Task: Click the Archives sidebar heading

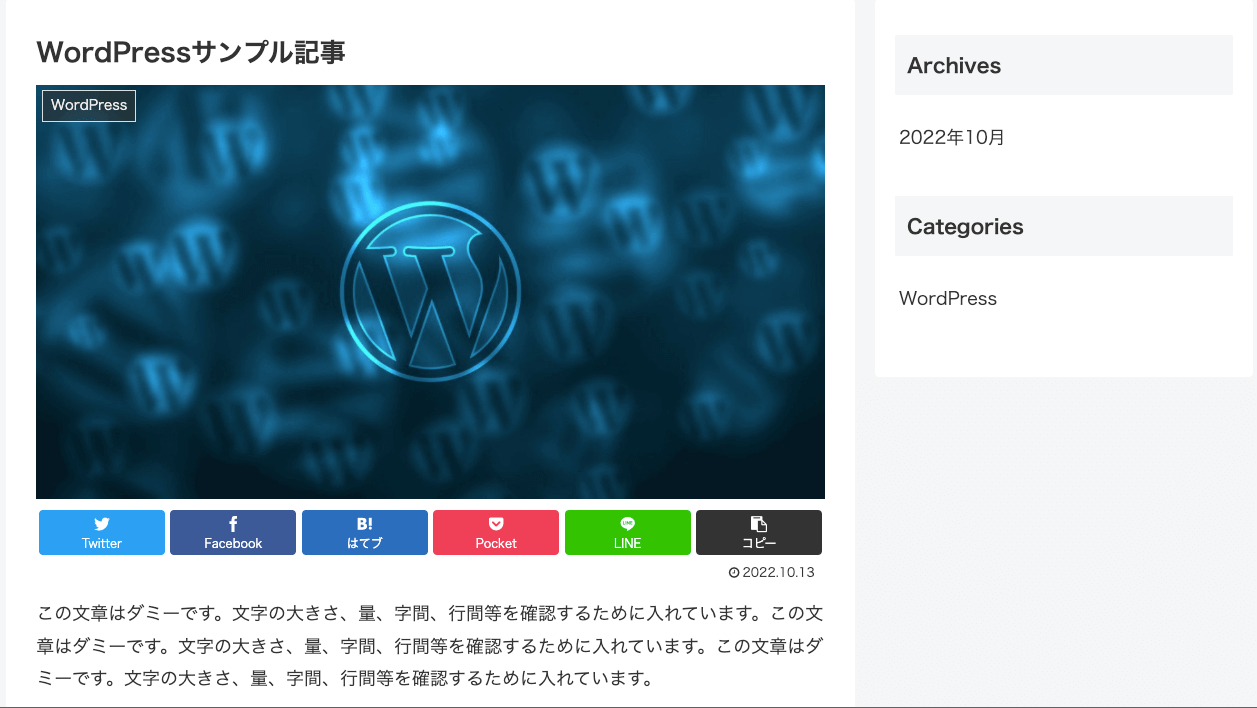Action: coord(1064,65)
